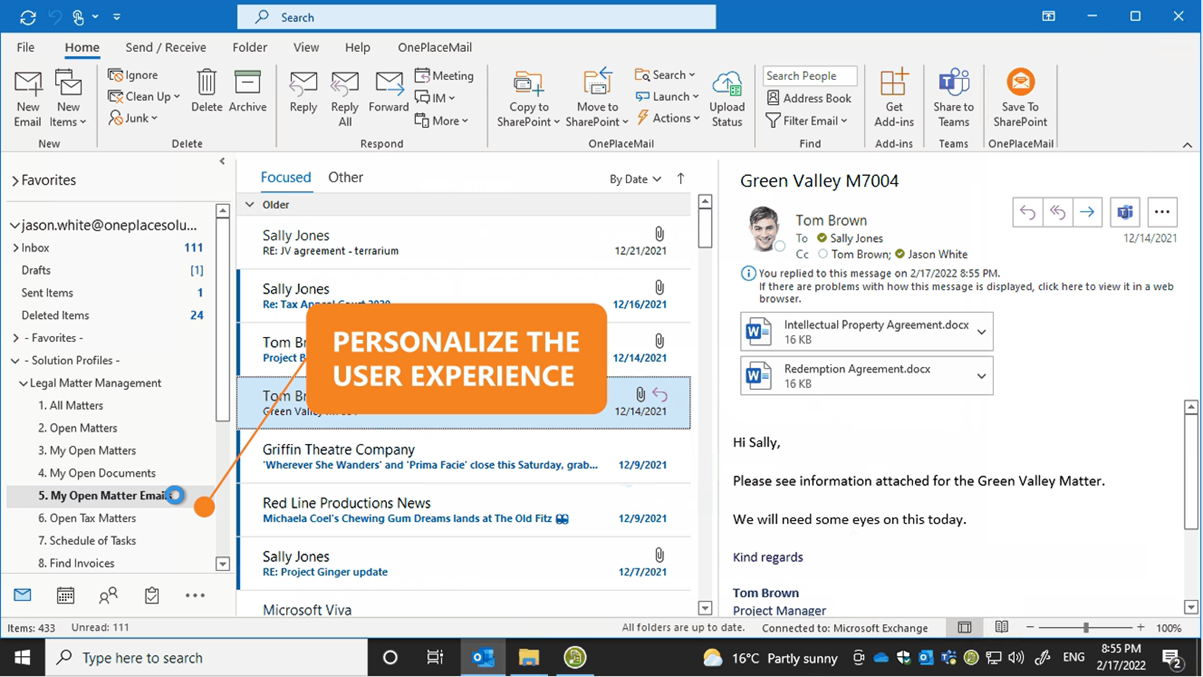This screenshot has height=677, width=1203.
Task: Switch to the Other inbox tab
Action: (345, 177)
